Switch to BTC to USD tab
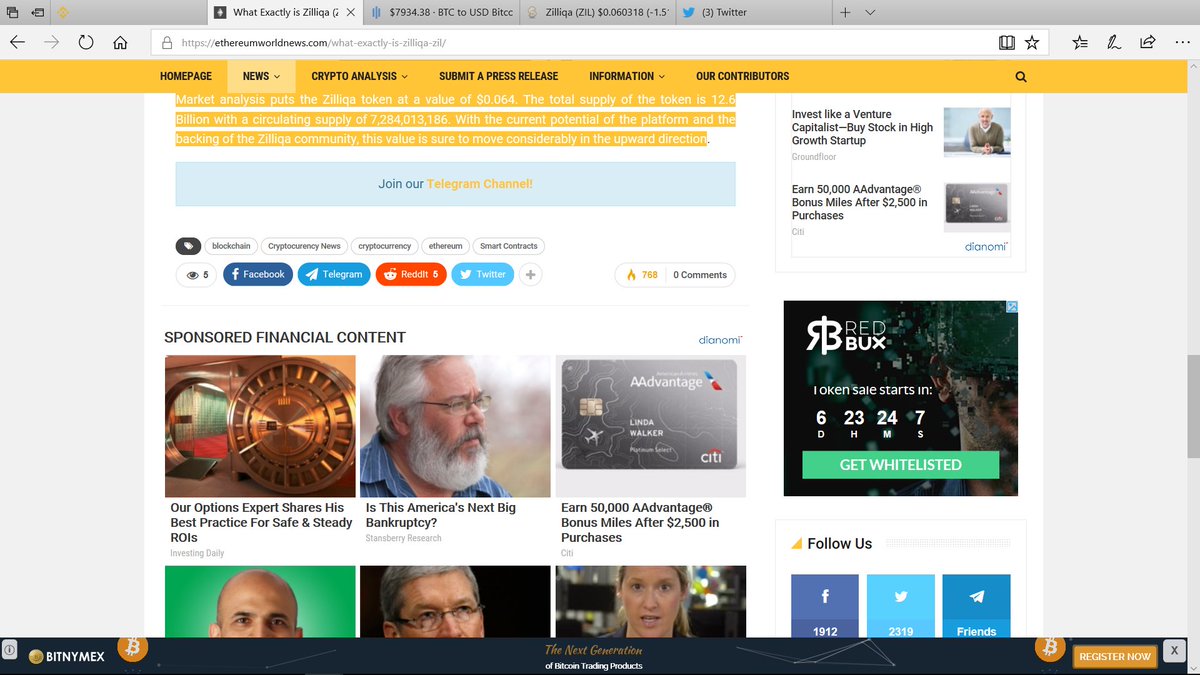This screenshot has width=1200, height=675. pyautogui.click(x=441, y=12)
